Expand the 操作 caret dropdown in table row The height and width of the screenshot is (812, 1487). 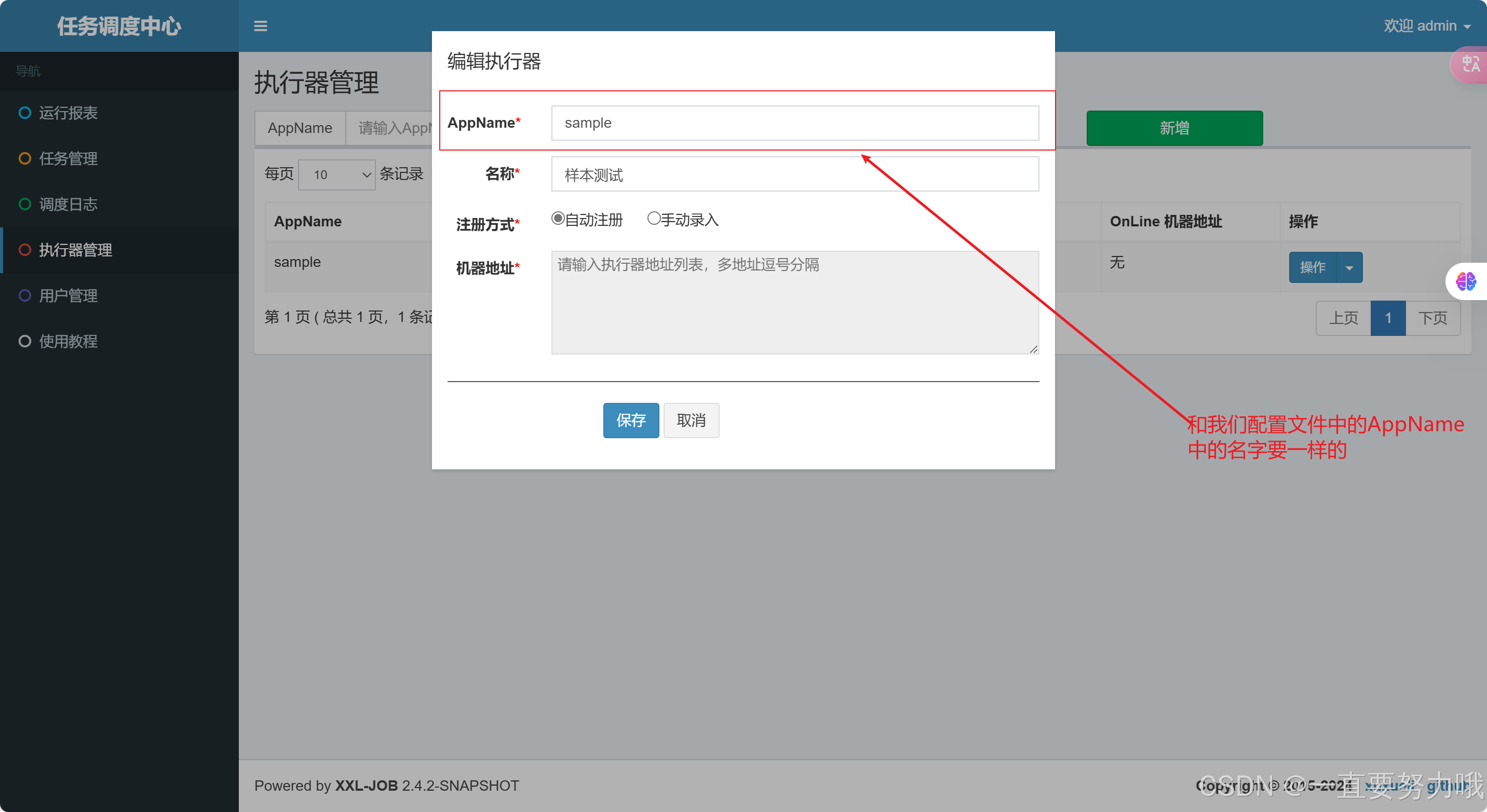tap(1349, 267)
